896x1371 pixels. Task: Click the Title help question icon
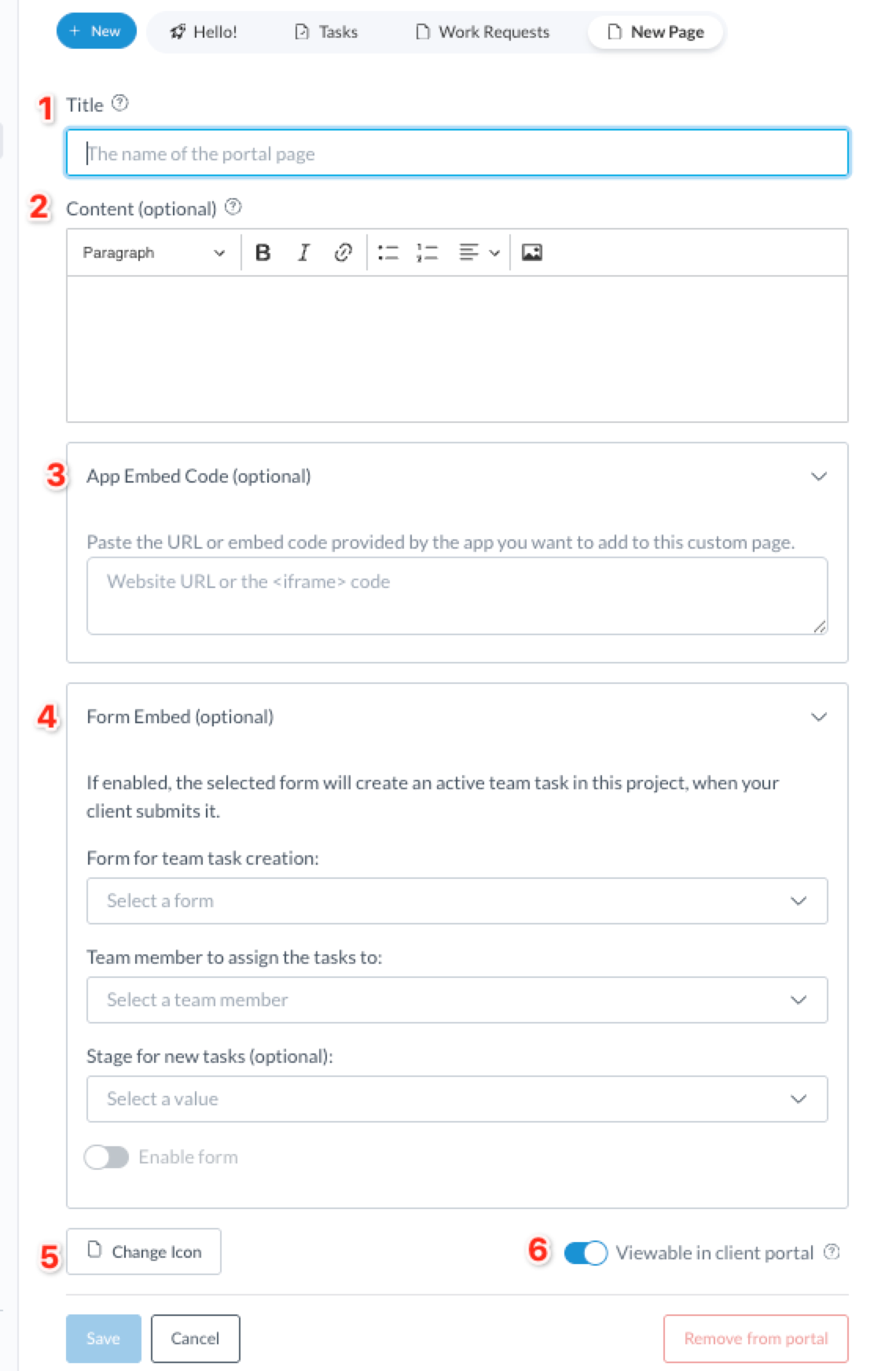click(x=119, y=103)
